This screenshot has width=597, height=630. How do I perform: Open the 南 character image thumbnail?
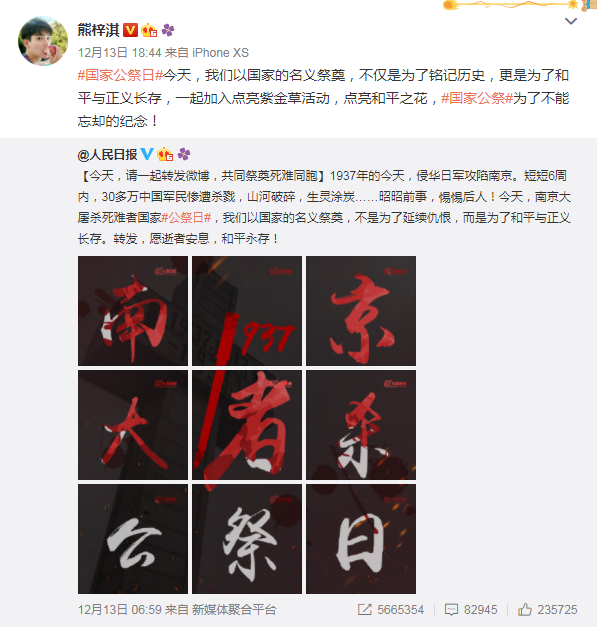pos(133,311)
